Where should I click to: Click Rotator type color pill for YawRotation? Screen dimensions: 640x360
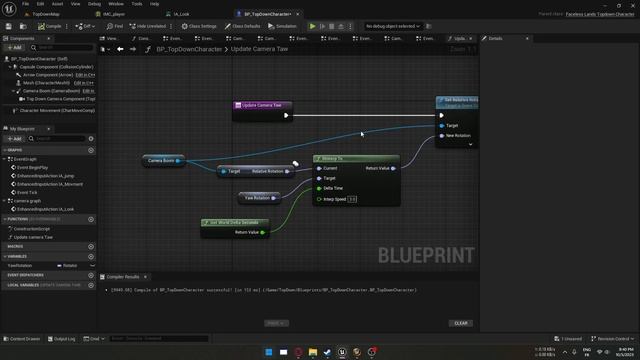coord(59,266)
